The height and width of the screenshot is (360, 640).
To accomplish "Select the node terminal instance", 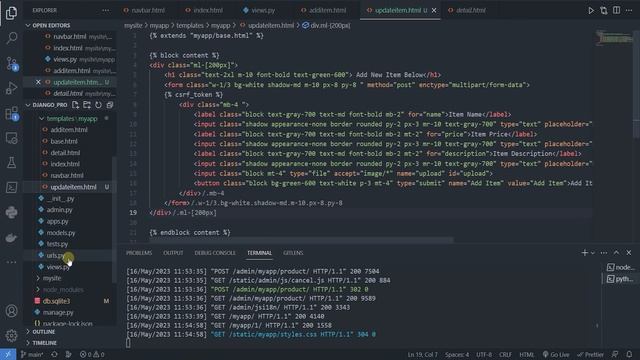I will click(x=620, y=267).
